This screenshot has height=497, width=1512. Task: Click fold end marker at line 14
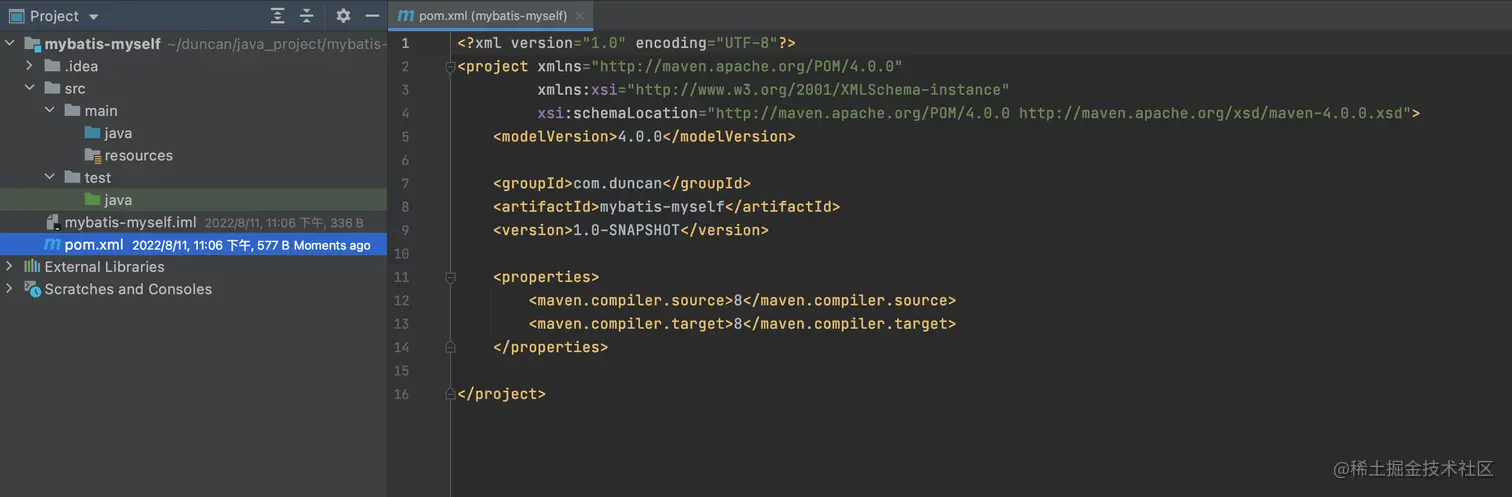coord(450,347)
